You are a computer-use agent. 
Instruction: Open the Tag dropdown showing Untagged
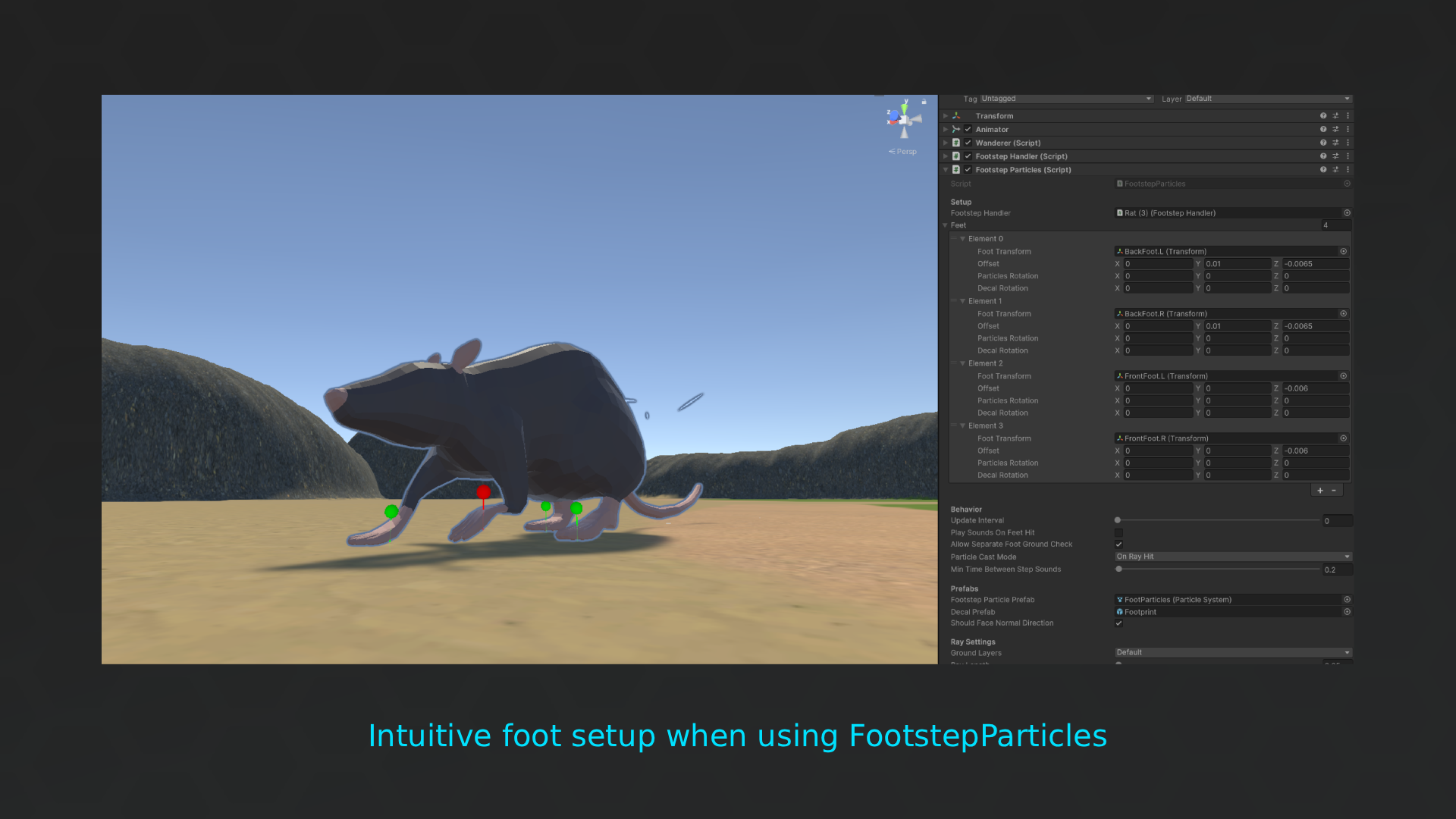1066,99
